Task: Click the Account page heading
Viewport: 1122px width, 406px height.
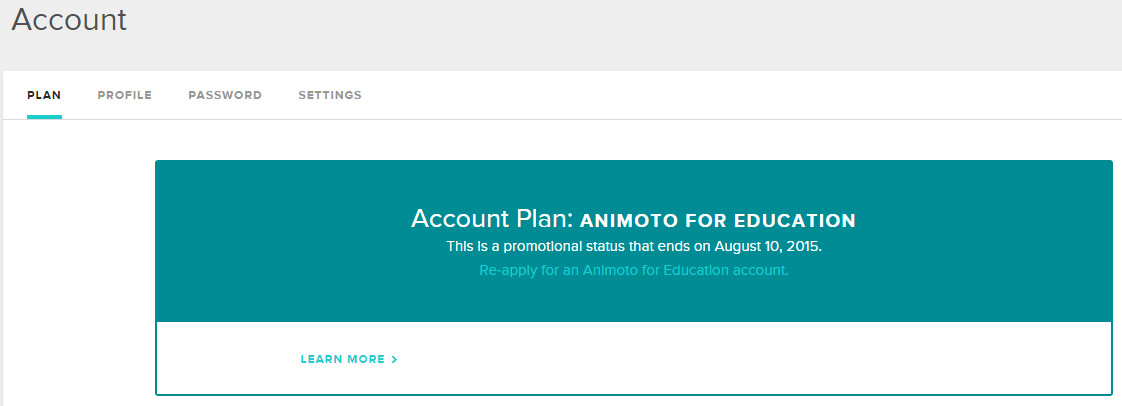Action: (69, 20)
